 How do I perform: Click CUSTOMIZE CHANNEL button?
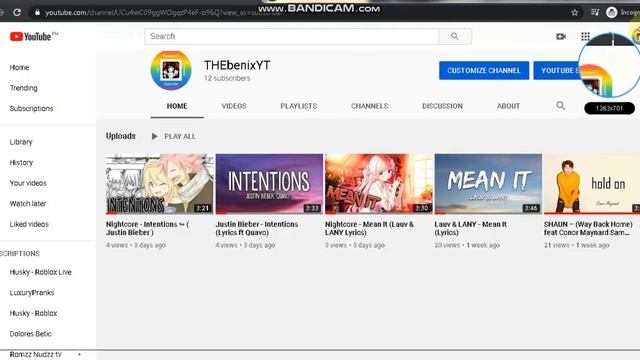484,71
